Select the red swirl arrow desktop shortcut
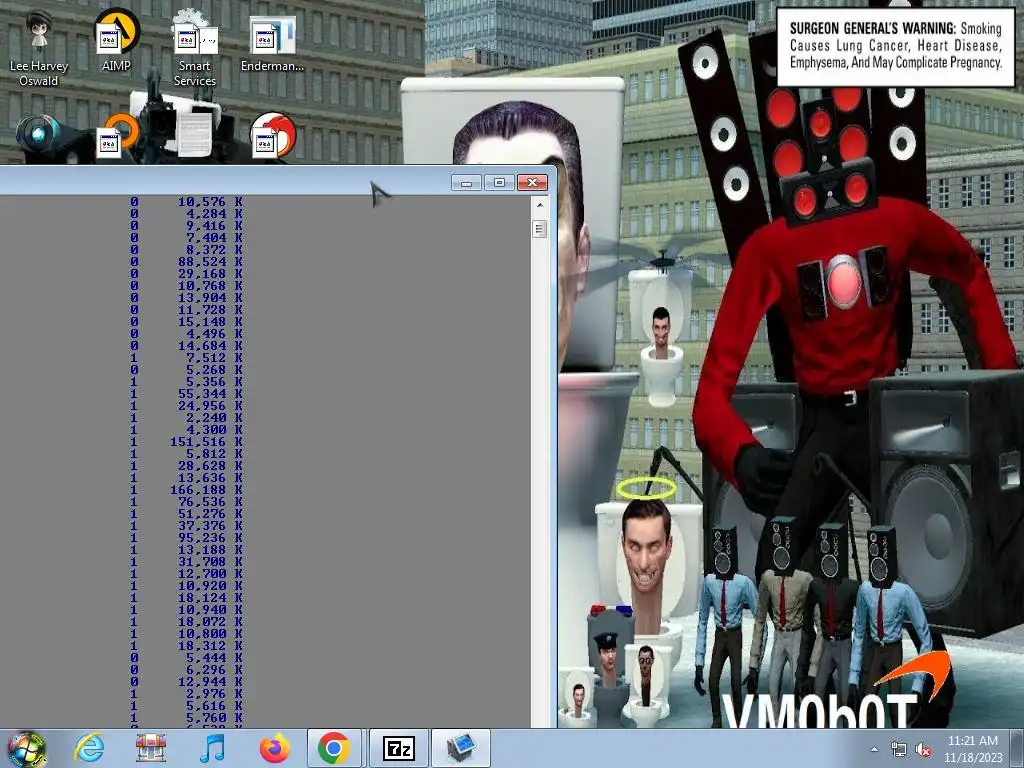 pyautogui.click(x=273, y=135)
